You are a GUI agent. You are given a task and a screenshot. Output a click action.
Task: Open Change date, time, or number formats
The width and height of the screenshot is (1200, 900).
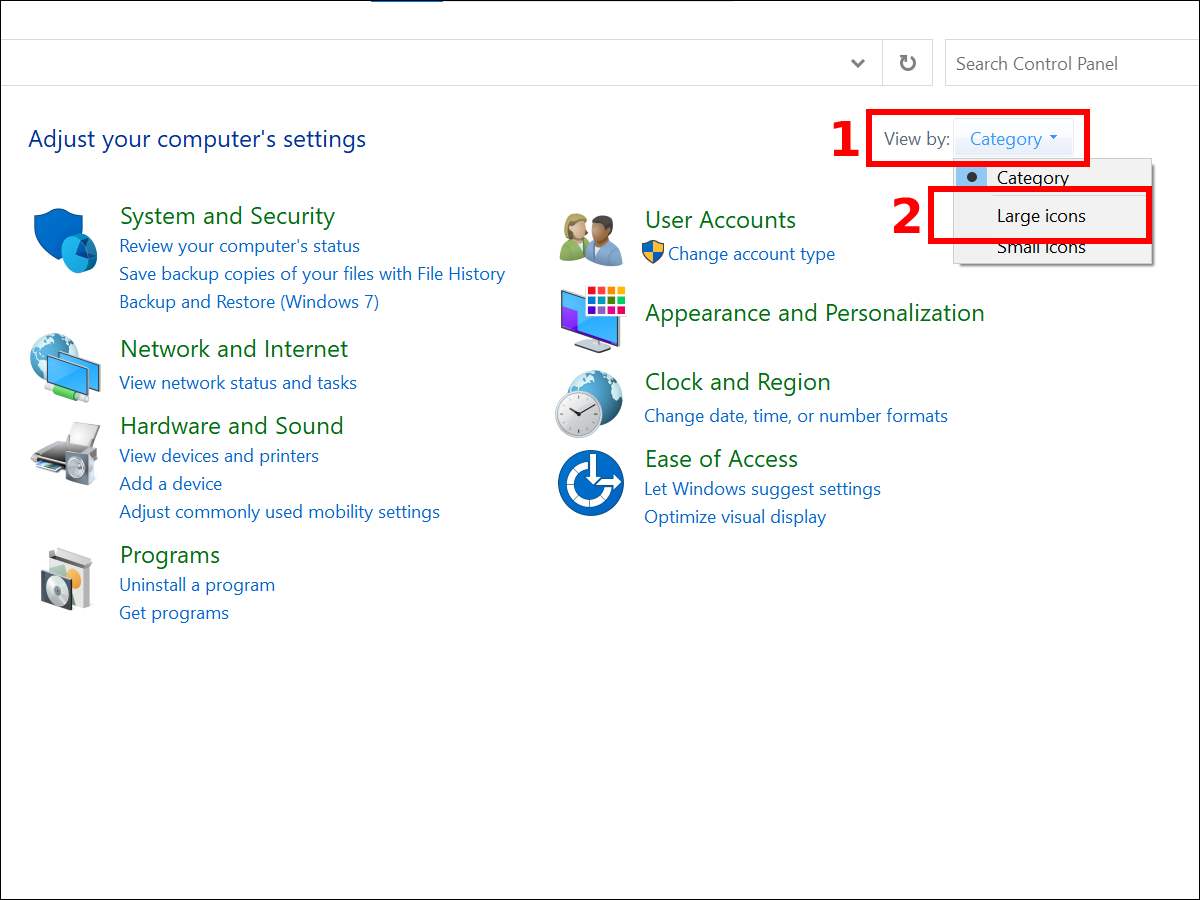[796, 416]
